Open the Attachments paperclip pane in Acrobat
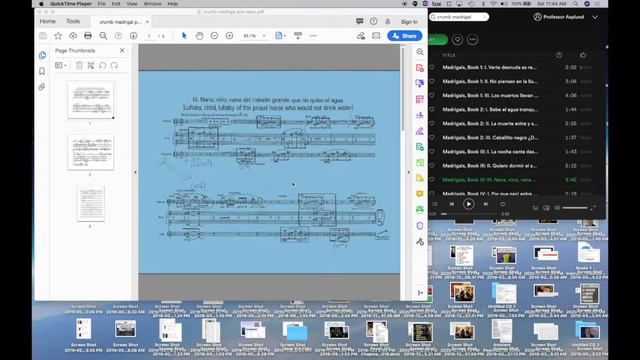Image resolution: width=640 pixels, height=360 pixels. pyautogui.click(x=42, y=87)
